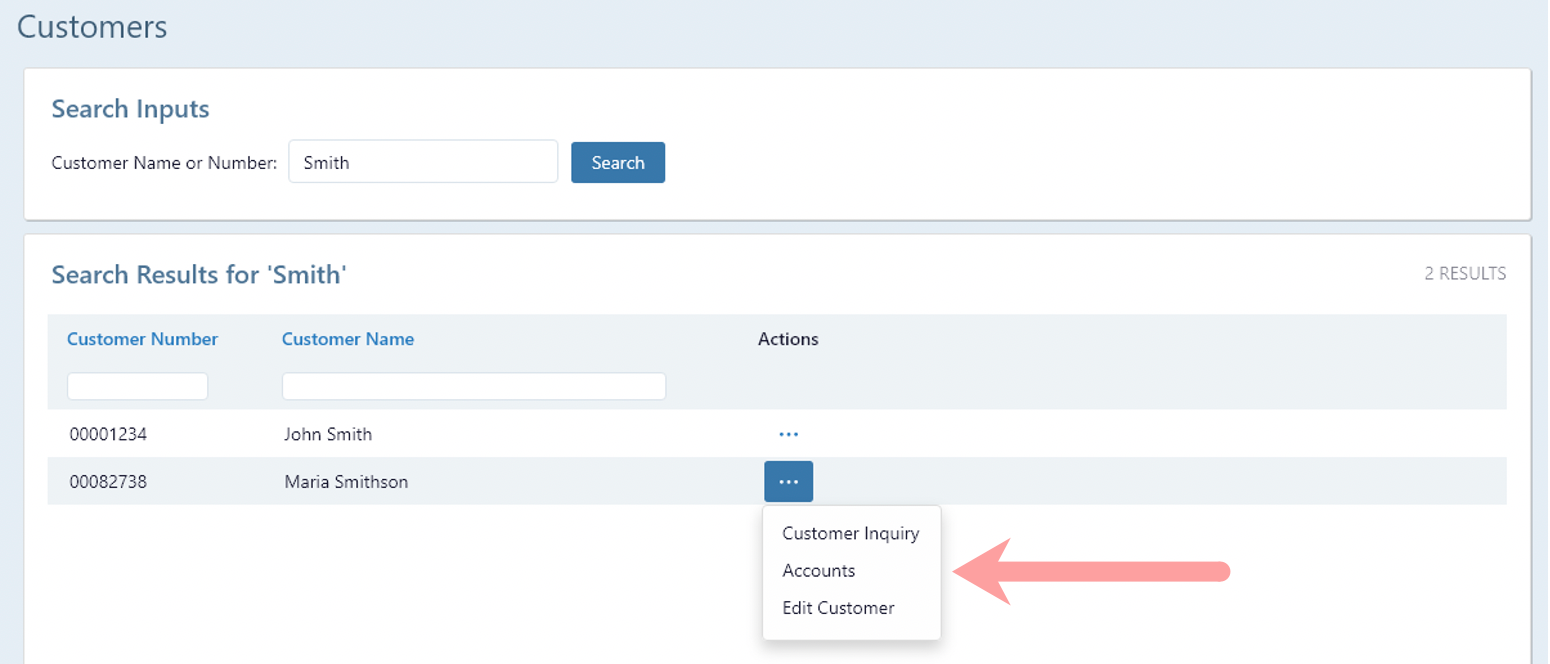Image resolution: width=1550 pixels, height=664 pixels.
Task: Click the Customer Name or Number label
Action: tap(164, 163)
